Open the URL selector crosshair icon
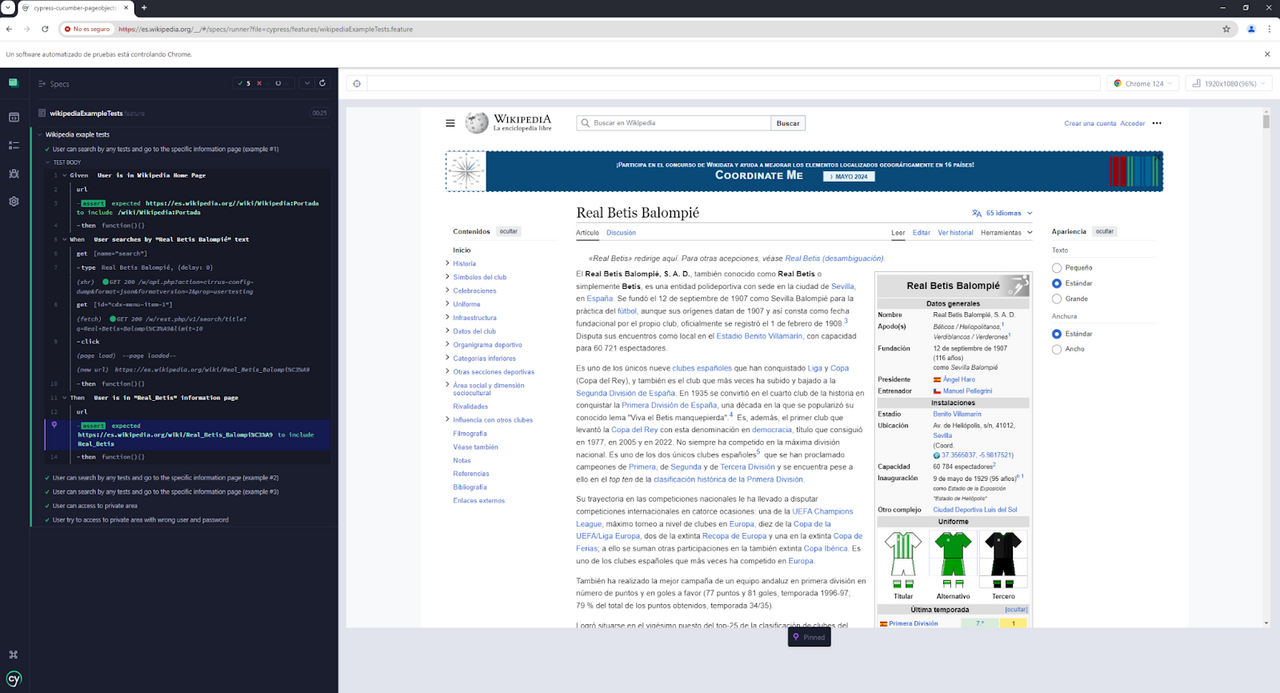This screenshot has width=1280, height=693. click(x=357, y=83)
